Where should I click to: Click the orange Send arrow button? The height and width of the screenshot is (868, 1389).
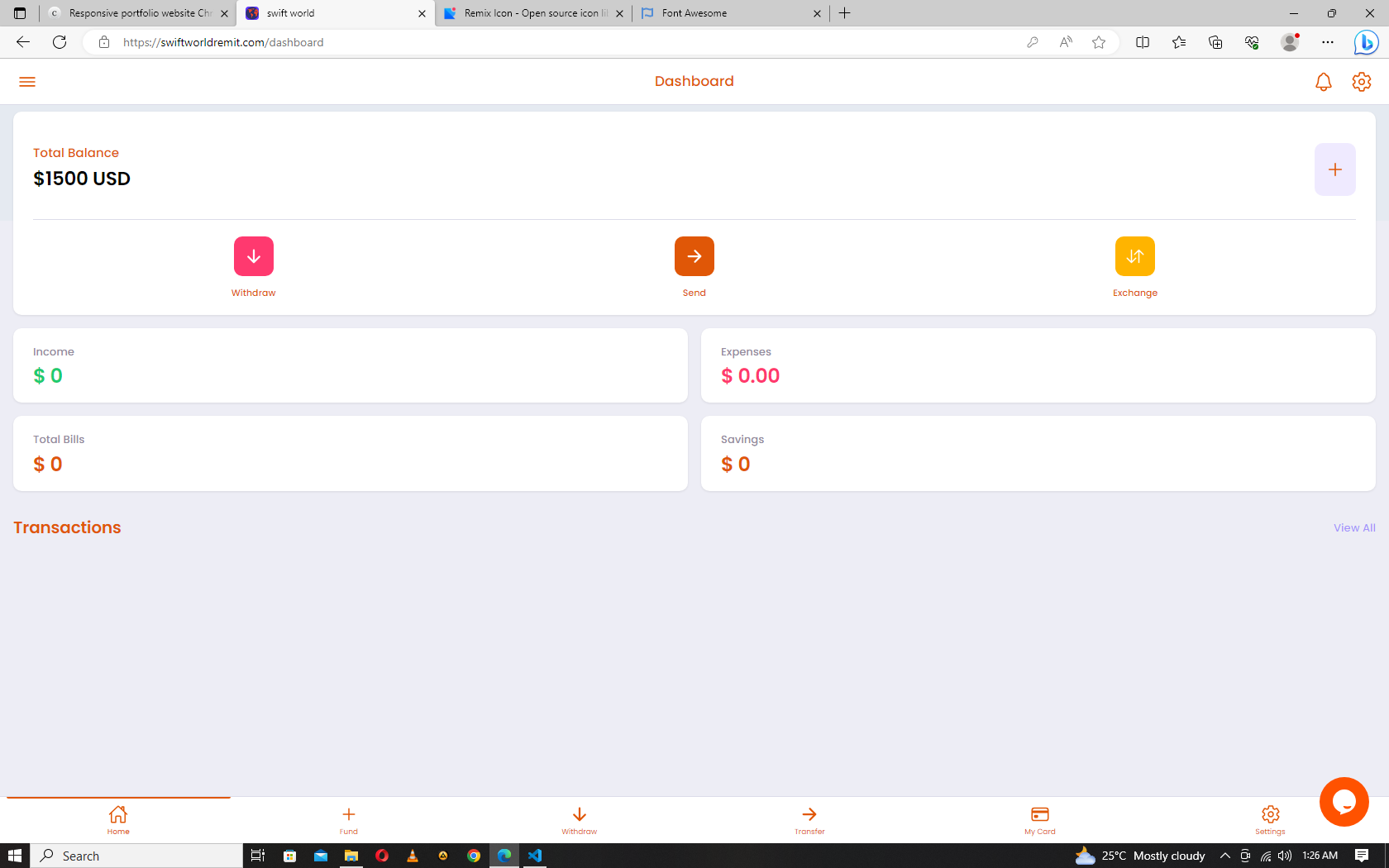694,256
